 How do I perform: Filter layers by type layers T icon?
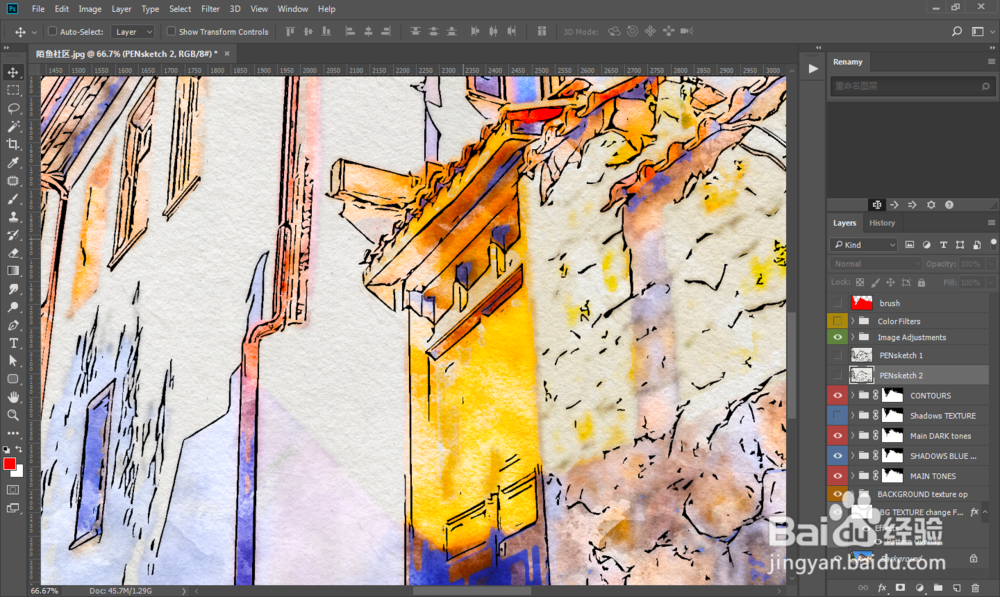(943, 245)
